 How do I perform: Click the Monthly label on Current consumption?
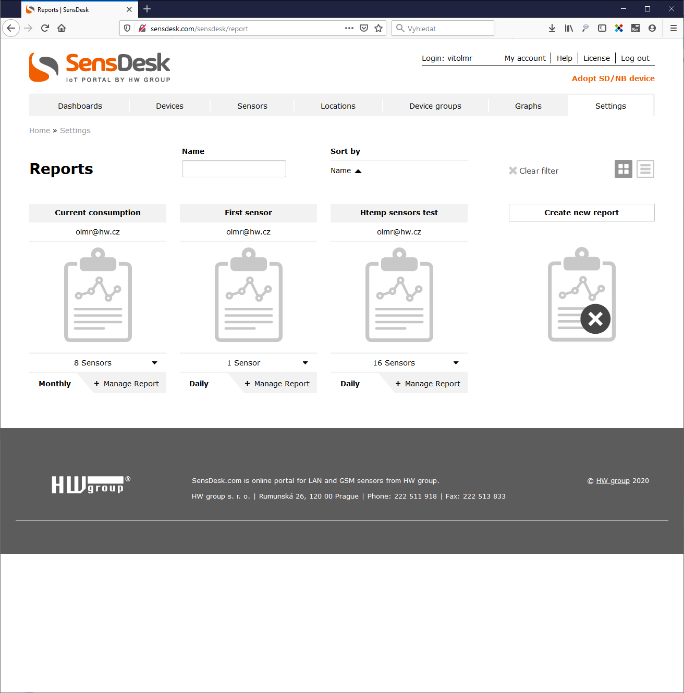click(x=55, y=384)
